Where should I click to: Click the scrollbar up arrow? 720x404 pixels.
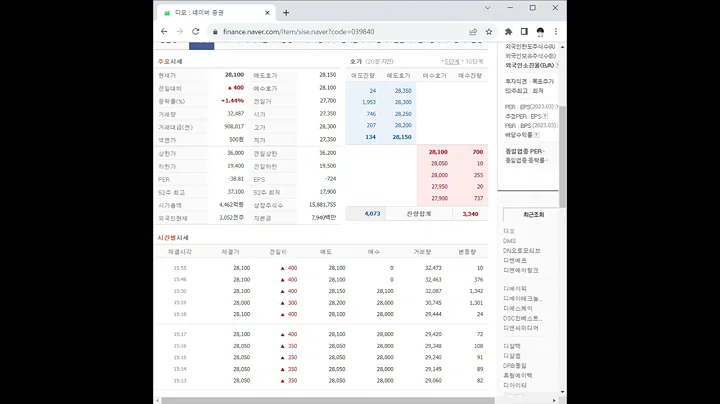tap(562, 47)
